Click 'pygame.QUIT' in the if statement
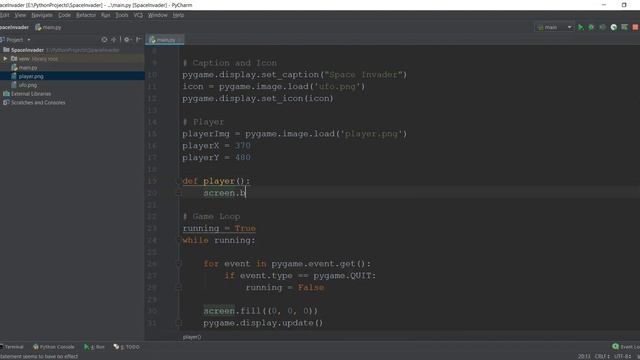Image resolution: width=640 pixels, height=360 pixels. click(342, 276)
